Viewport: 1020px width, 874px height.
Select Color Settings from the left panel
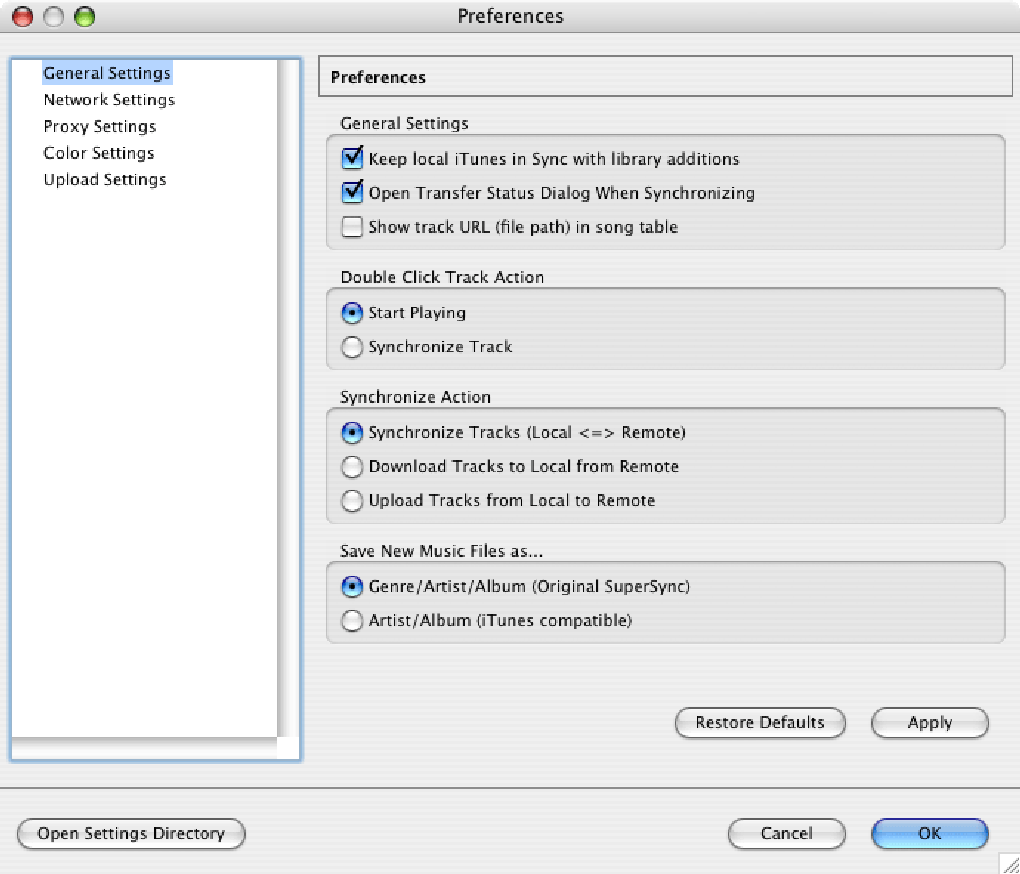click(x=98, y=152)
